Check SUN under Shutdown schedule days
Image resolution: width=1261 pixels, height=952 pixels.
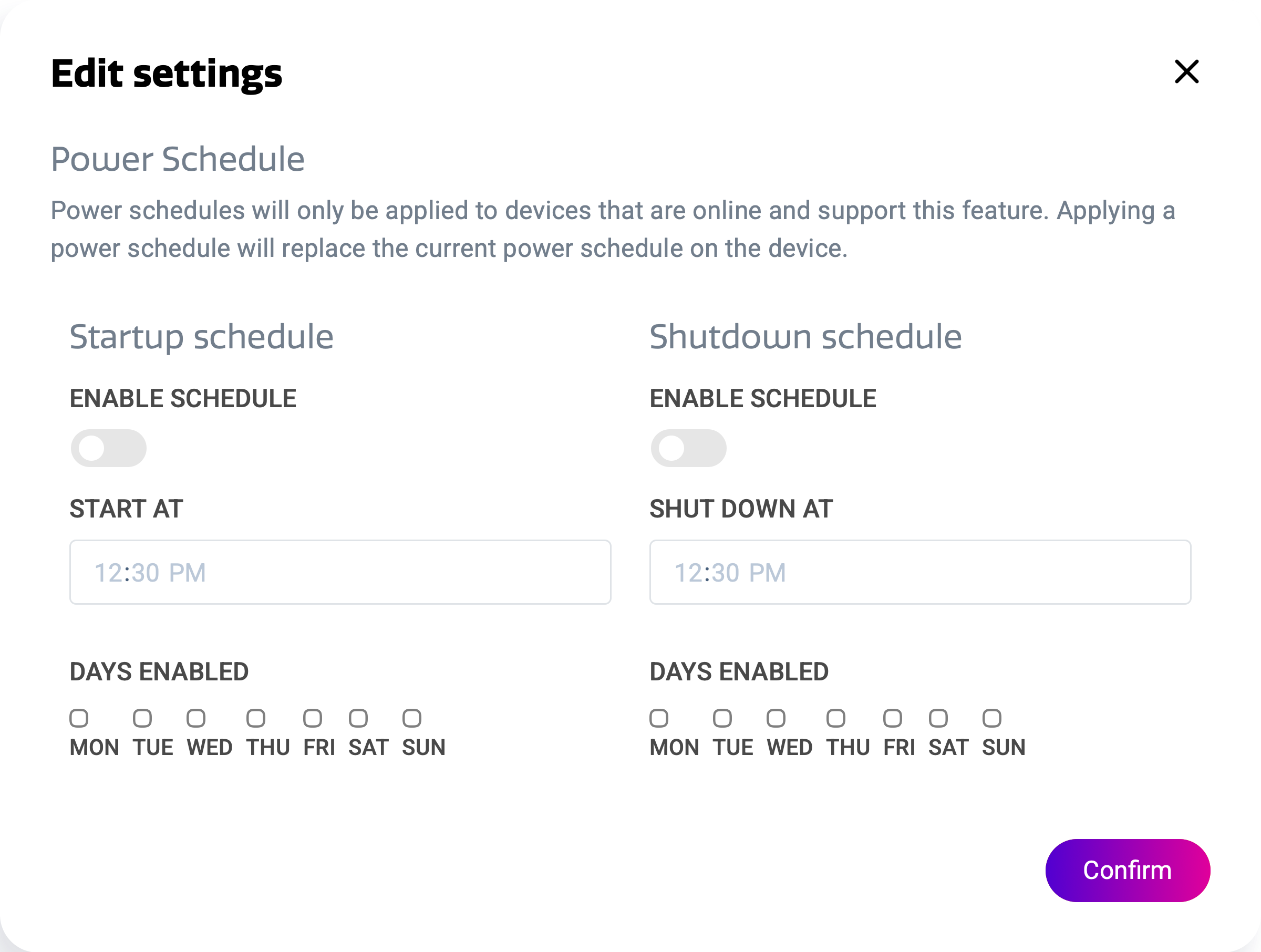point(992,718)
